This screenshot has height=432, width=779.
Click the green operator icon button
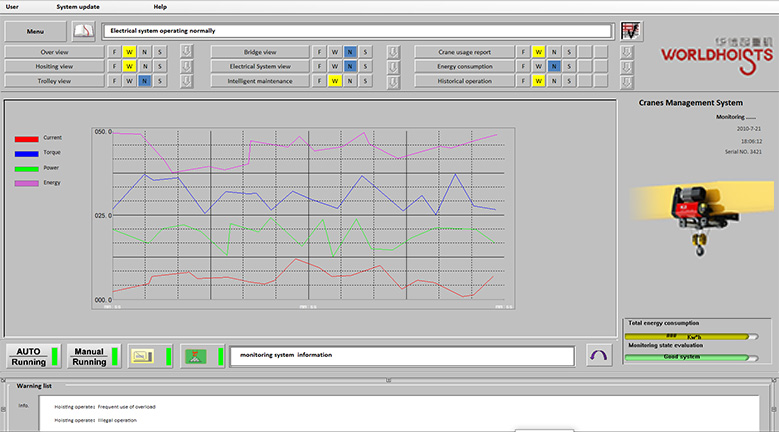[x=194, y=356]
